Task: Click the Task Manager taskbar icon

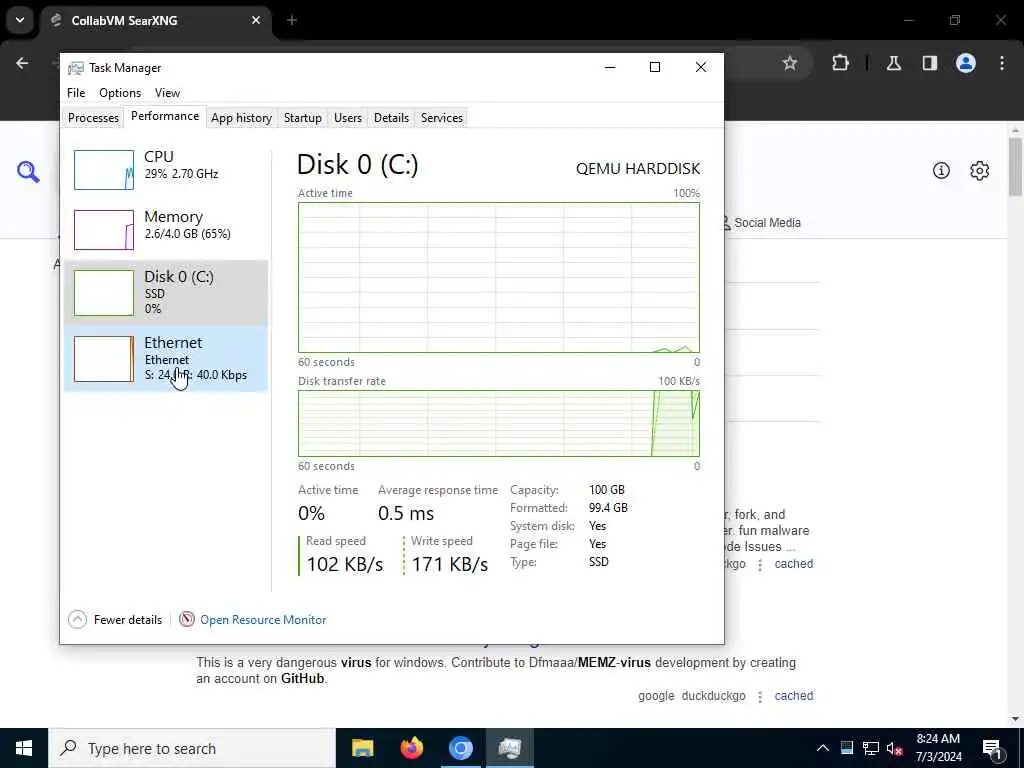Action: (509, 748)
